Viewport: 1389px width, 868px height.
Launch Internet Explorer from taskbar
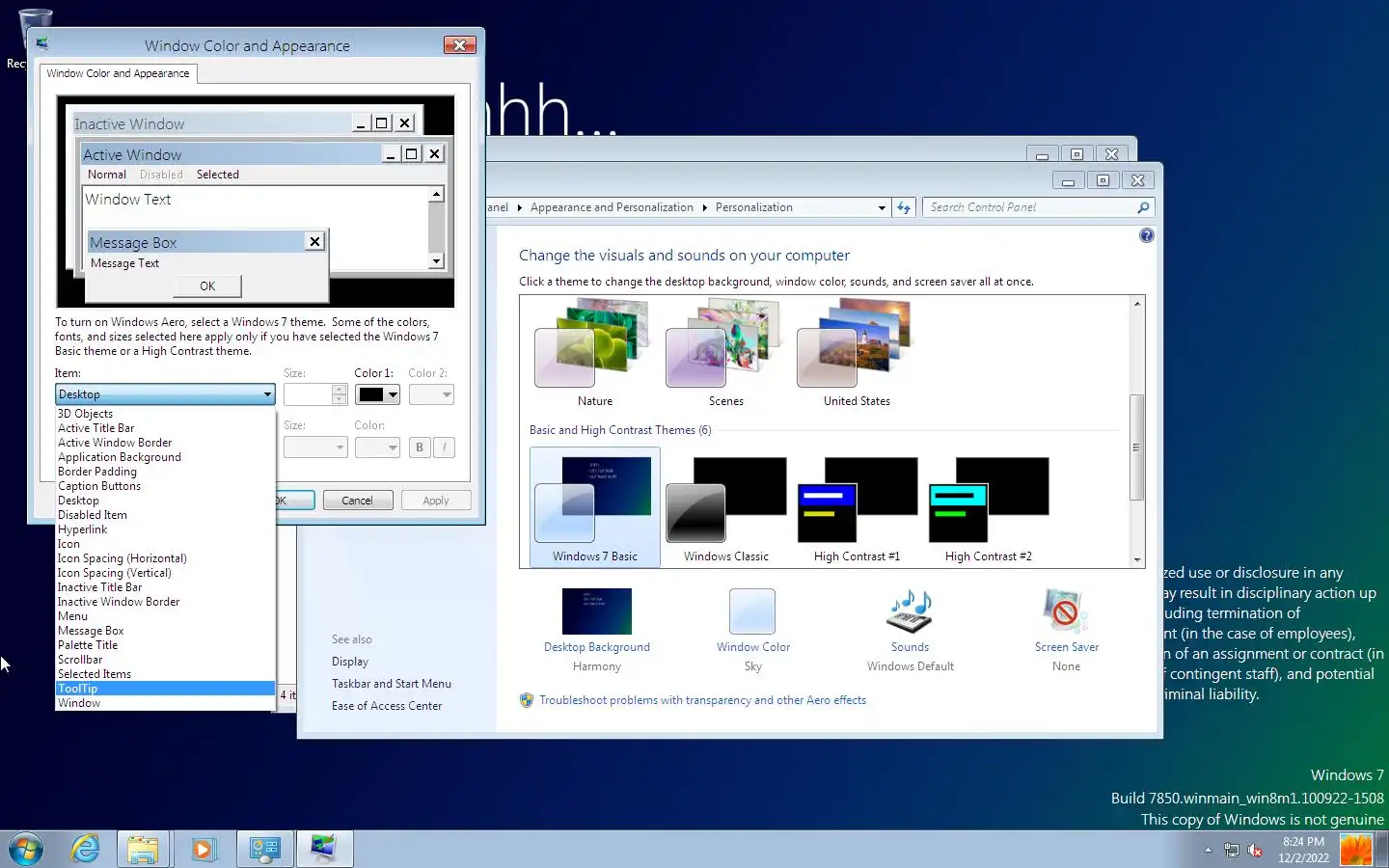pos(86,849)
